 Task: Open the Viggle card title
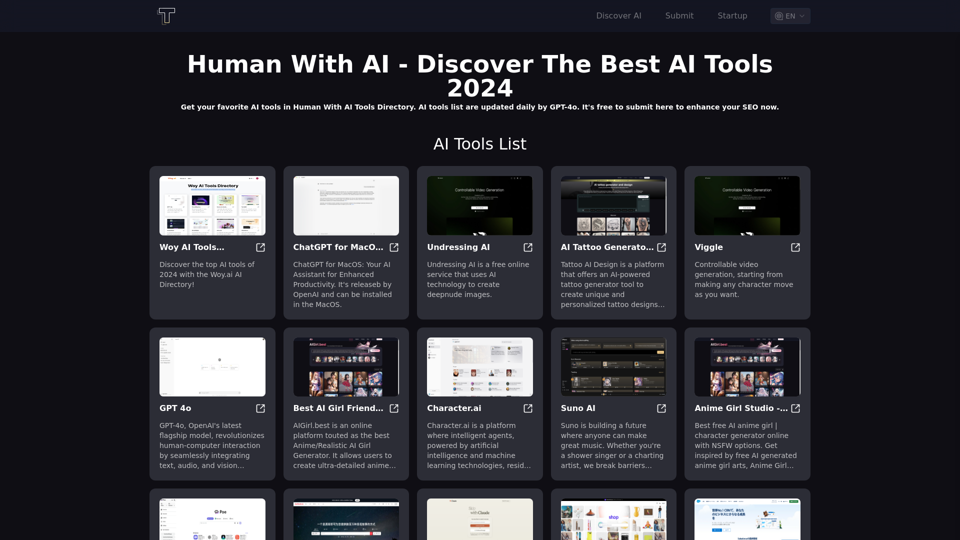tap(708, 247)
